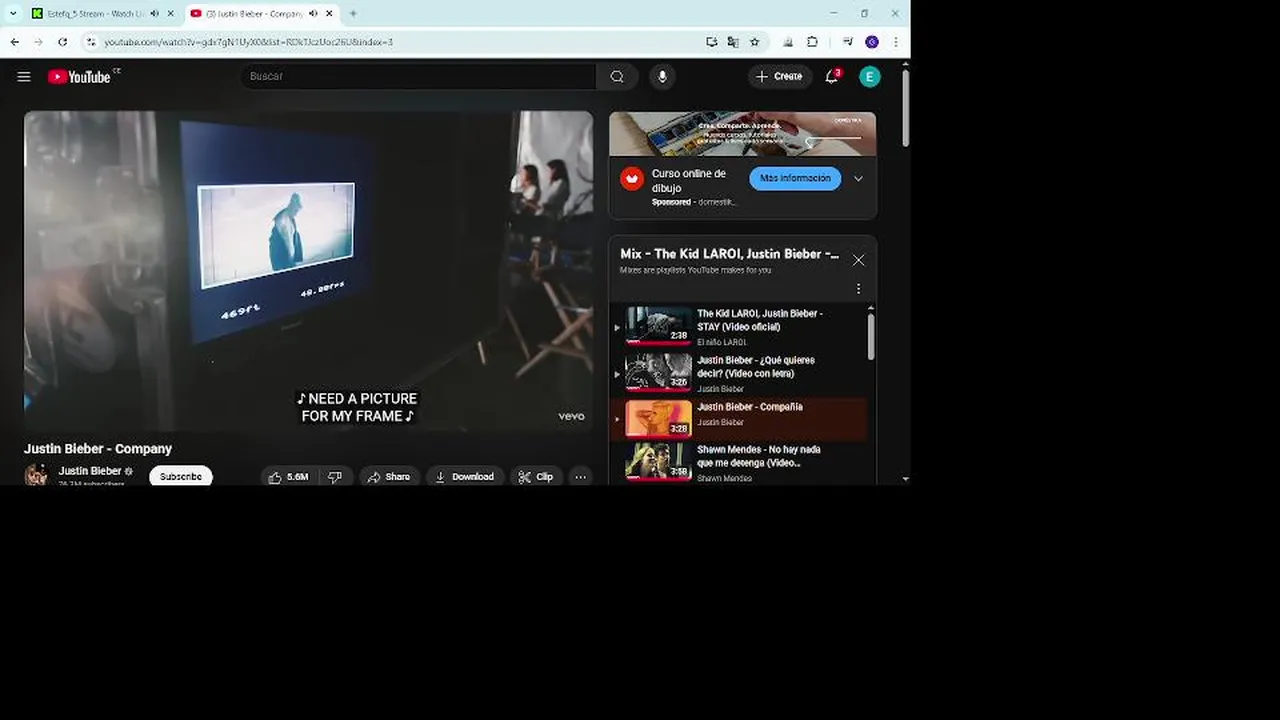Go to the YouTube home logo
Viewport: 1280px width, 720px height.
coord(79,77)
